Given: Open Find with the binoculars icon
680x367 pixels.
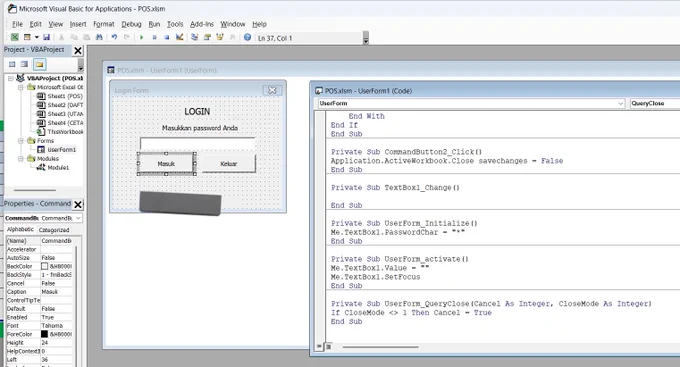Looking at the screenshot, I should [99, 38].
